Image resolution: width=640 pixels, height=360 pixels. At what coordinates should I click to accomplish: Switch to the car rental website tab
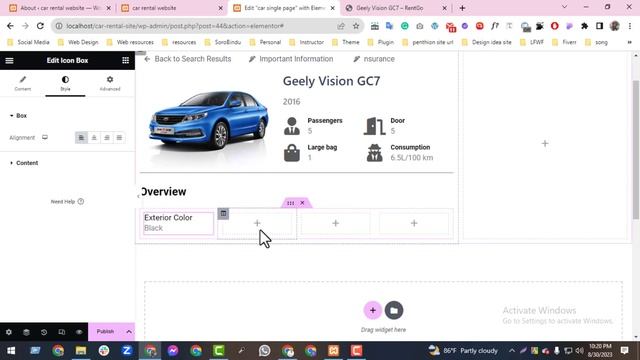172,8
